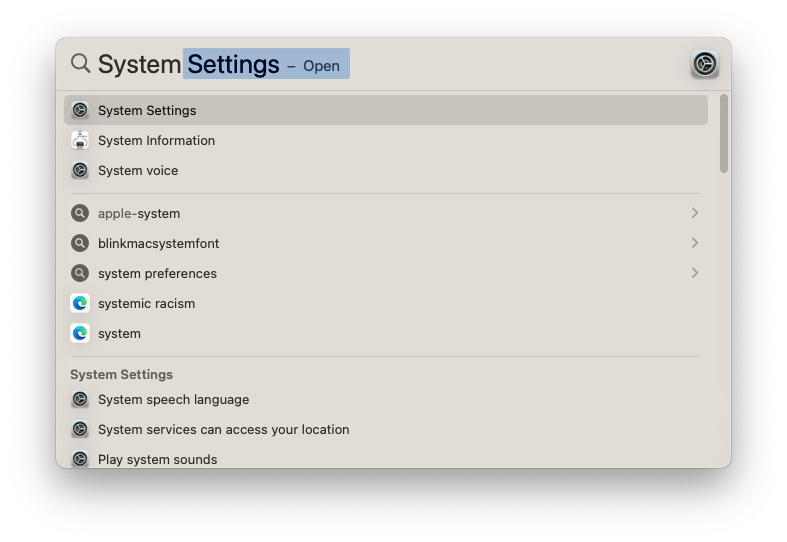Image resolution: width=787 pixels, height=542 pixels.
Task: Click the apple-system search suggestion icon
Action: [x=80, y=213]
